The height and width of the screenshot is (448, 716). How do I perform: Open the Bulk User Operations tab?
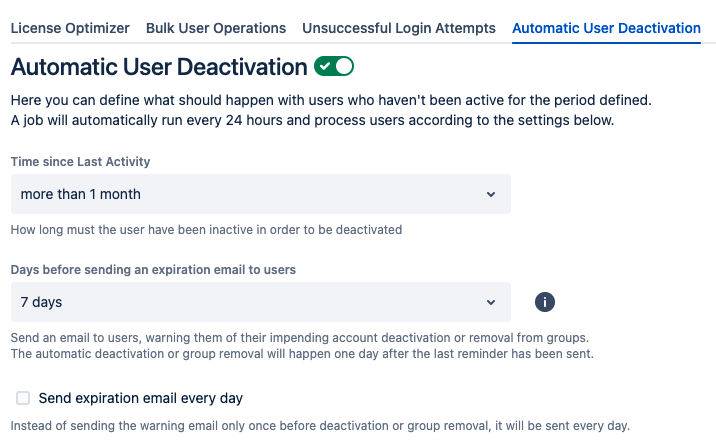[216, 28]
